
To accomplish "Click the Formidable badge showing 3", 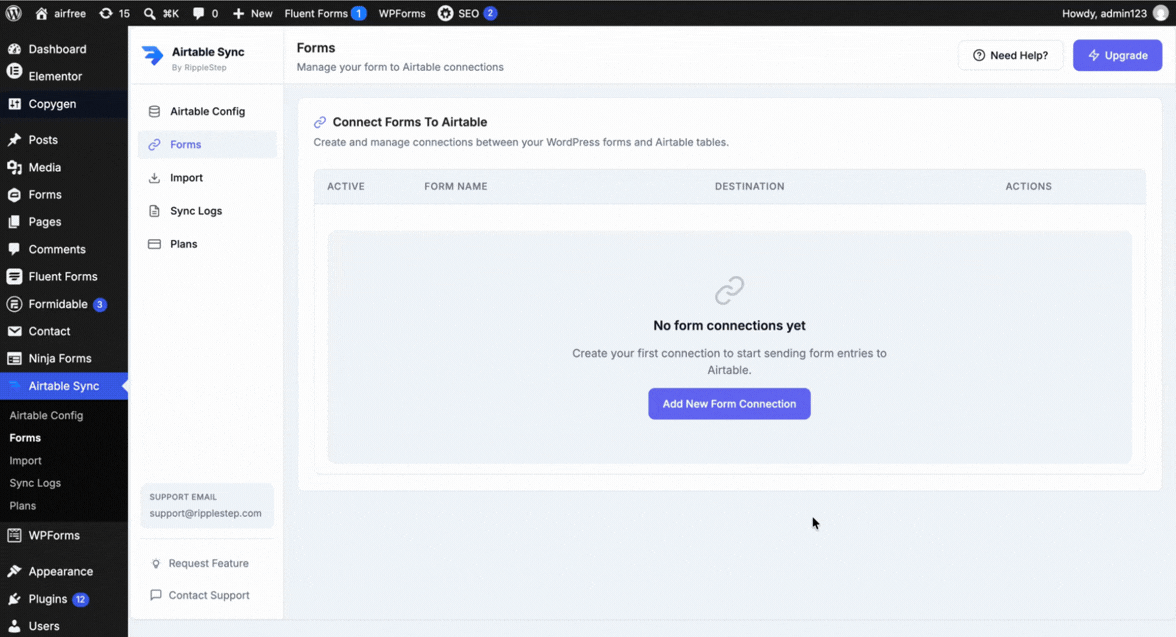I will (100, 304).
